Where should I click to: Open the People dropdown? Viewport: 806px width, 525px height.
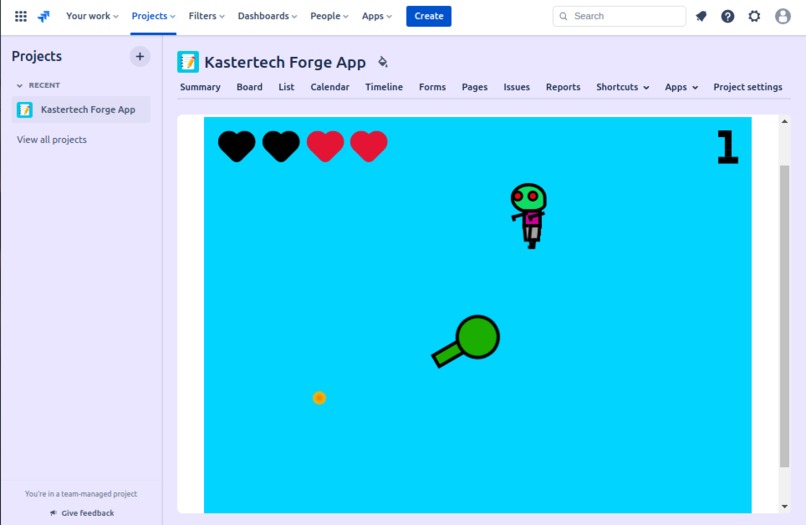click(x=329, y=16)
